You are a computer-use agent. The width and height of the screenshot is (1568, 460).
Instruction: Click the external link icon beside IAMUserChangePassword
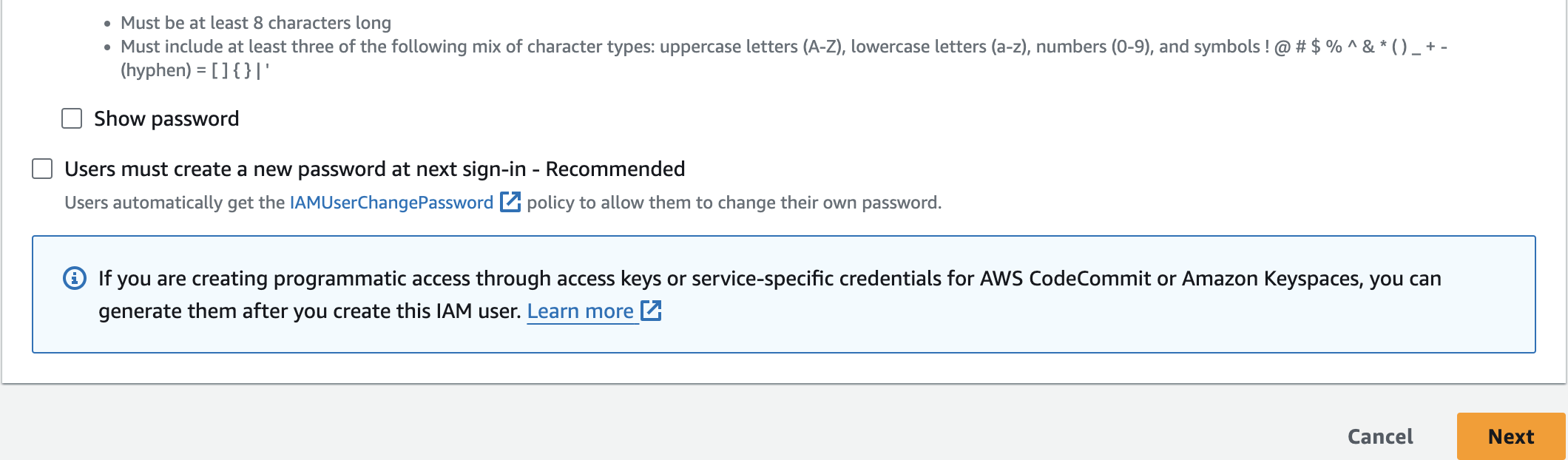coord(510,202)
